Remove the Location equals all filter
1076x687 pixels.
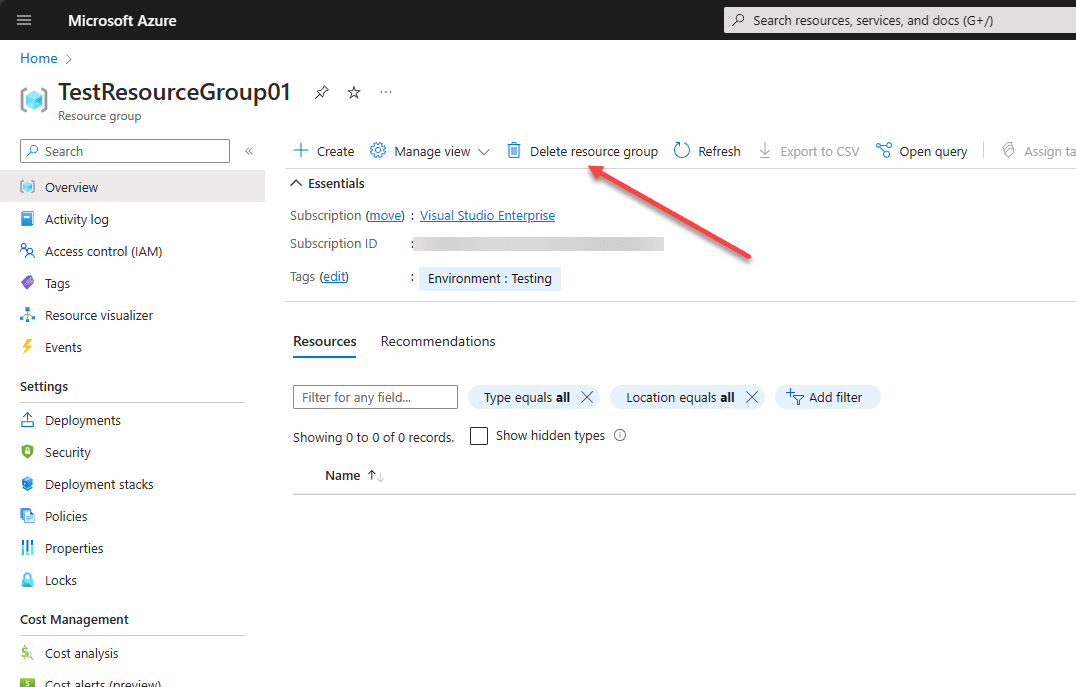tap(751, 397)
